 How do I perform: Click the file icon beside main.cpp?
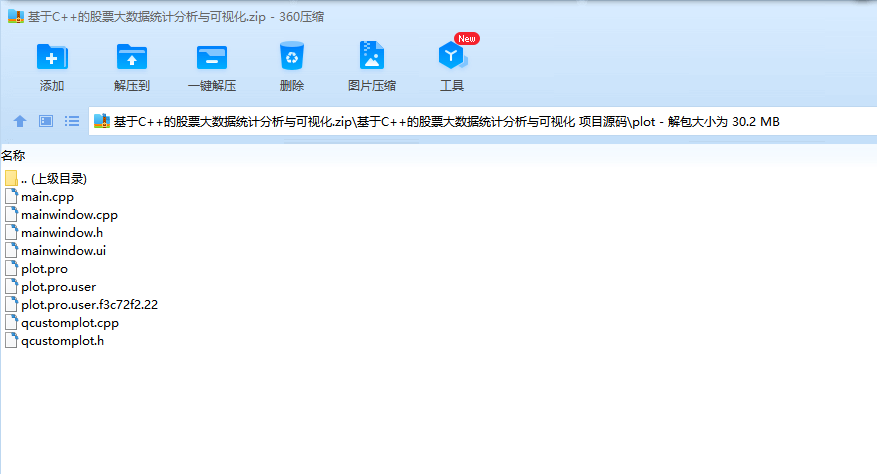point(11,196)
